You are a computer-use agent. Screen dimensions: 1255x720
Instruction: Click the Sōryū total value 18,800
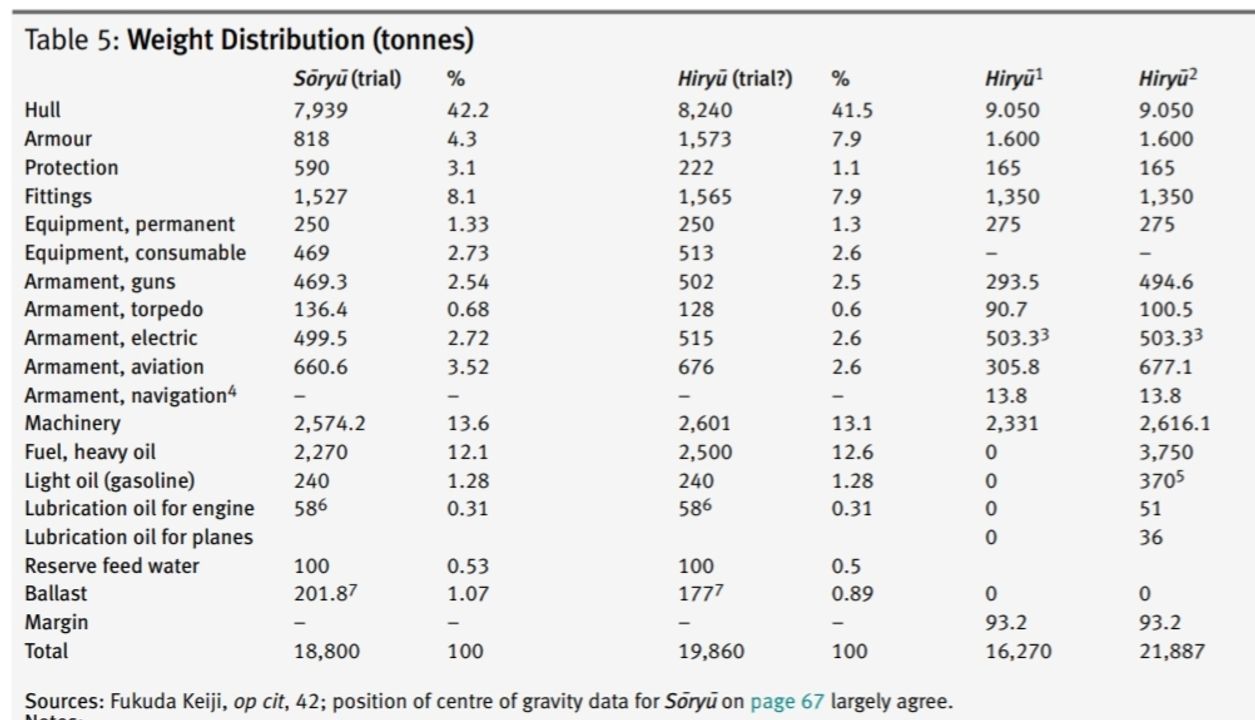[x=326, y=651]
